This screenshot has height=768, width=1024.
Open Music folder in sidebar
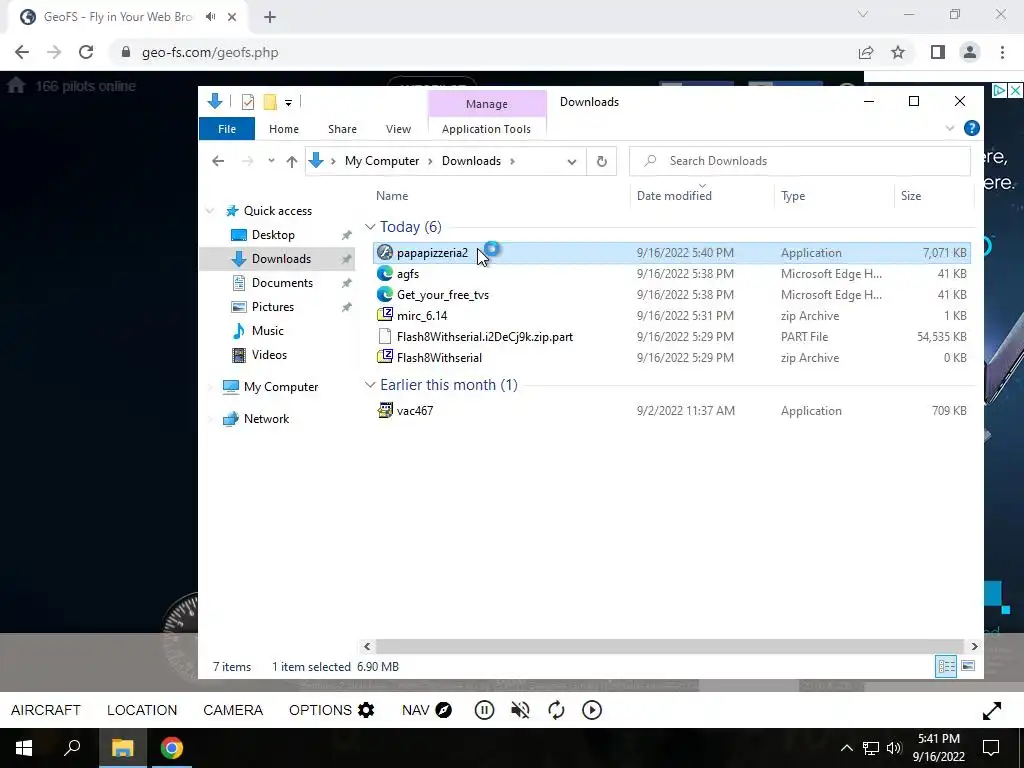click(267, 330)
